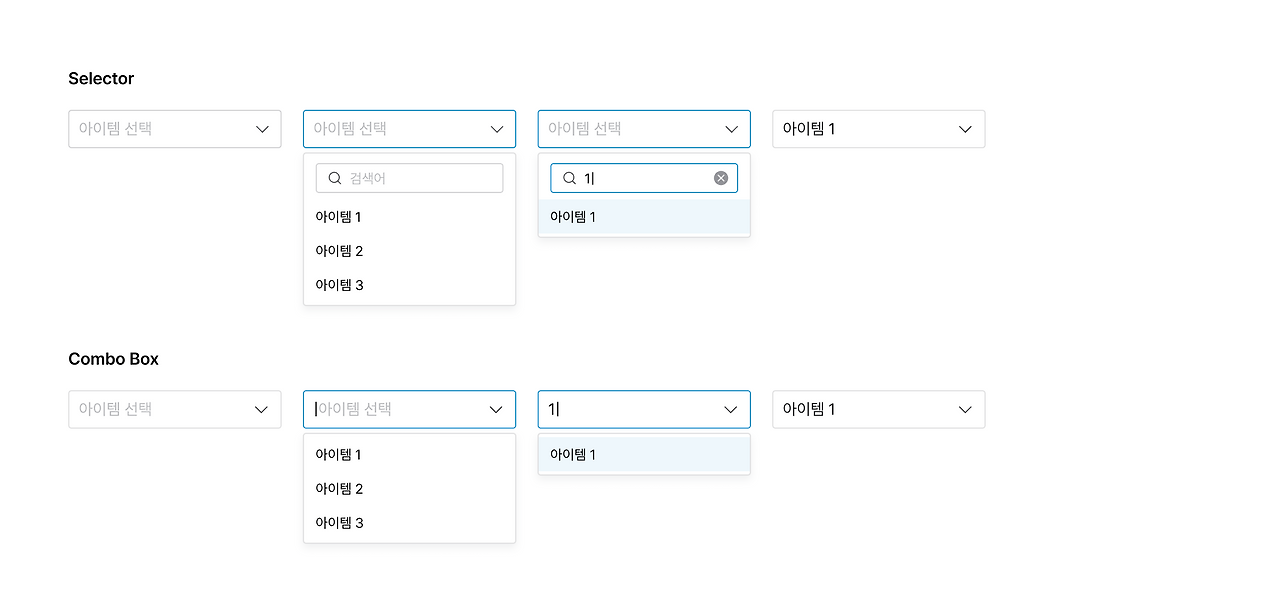
Task: Click the chevron of the Selector showing 아이템 1
Action: pos(965,129)
